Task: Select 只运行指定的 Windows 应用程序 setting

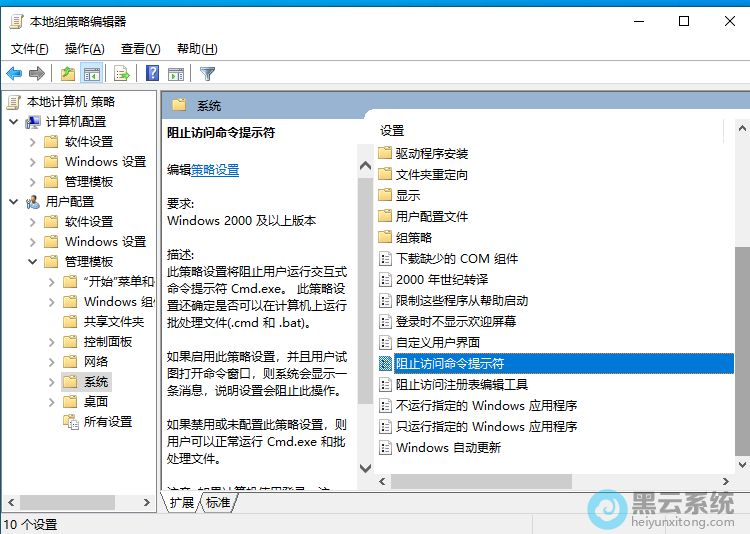Action: click(x=478, y=427)
